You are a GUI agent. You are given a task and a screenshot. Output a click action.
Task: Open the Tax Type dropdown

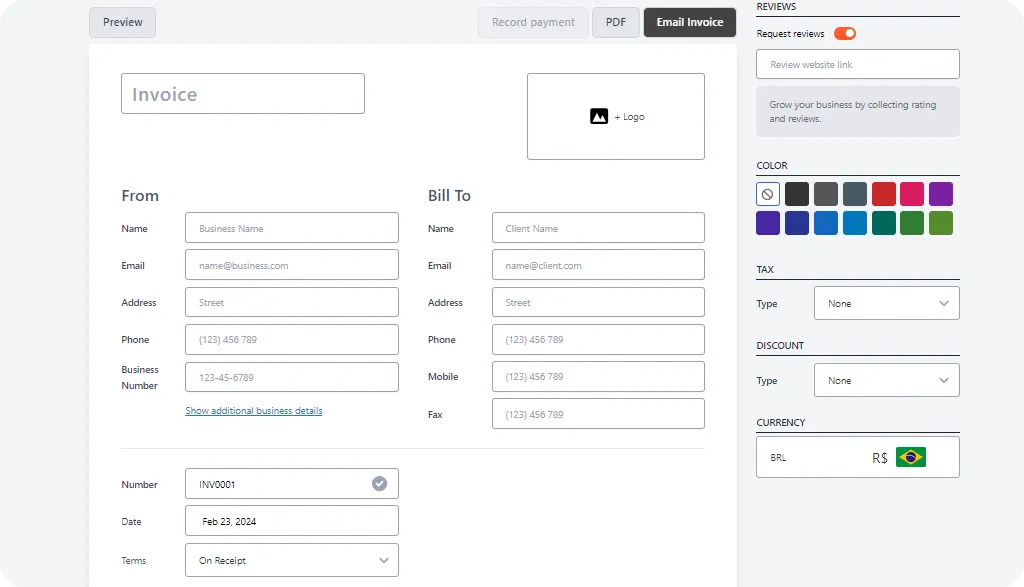[886, 303]
